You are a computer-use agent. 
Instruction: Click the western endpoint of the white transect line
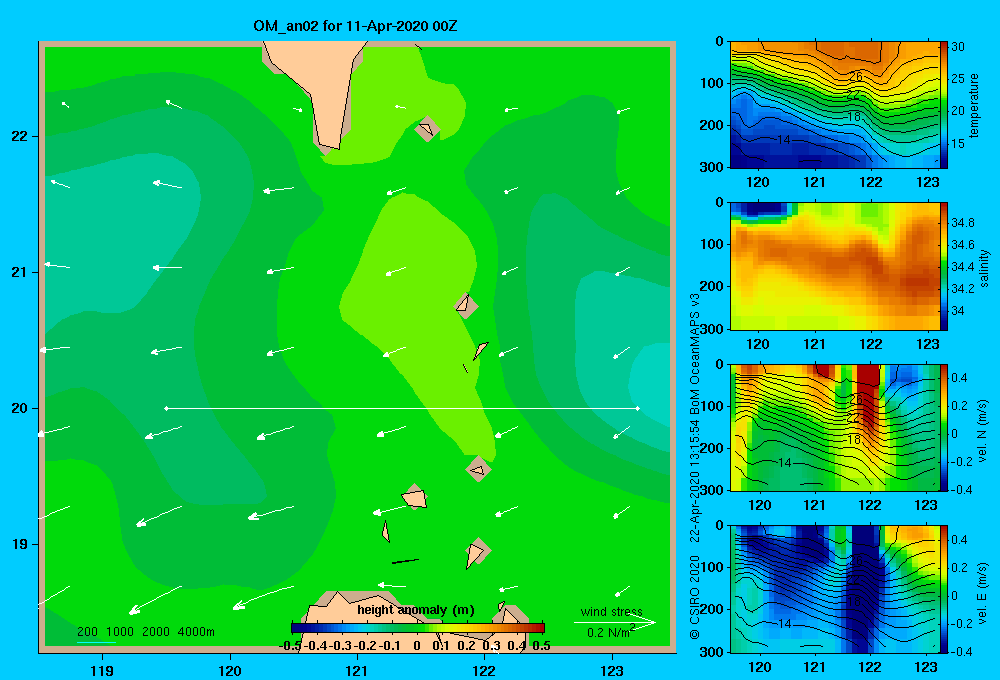pyautogui.click(x=166, y=408)
